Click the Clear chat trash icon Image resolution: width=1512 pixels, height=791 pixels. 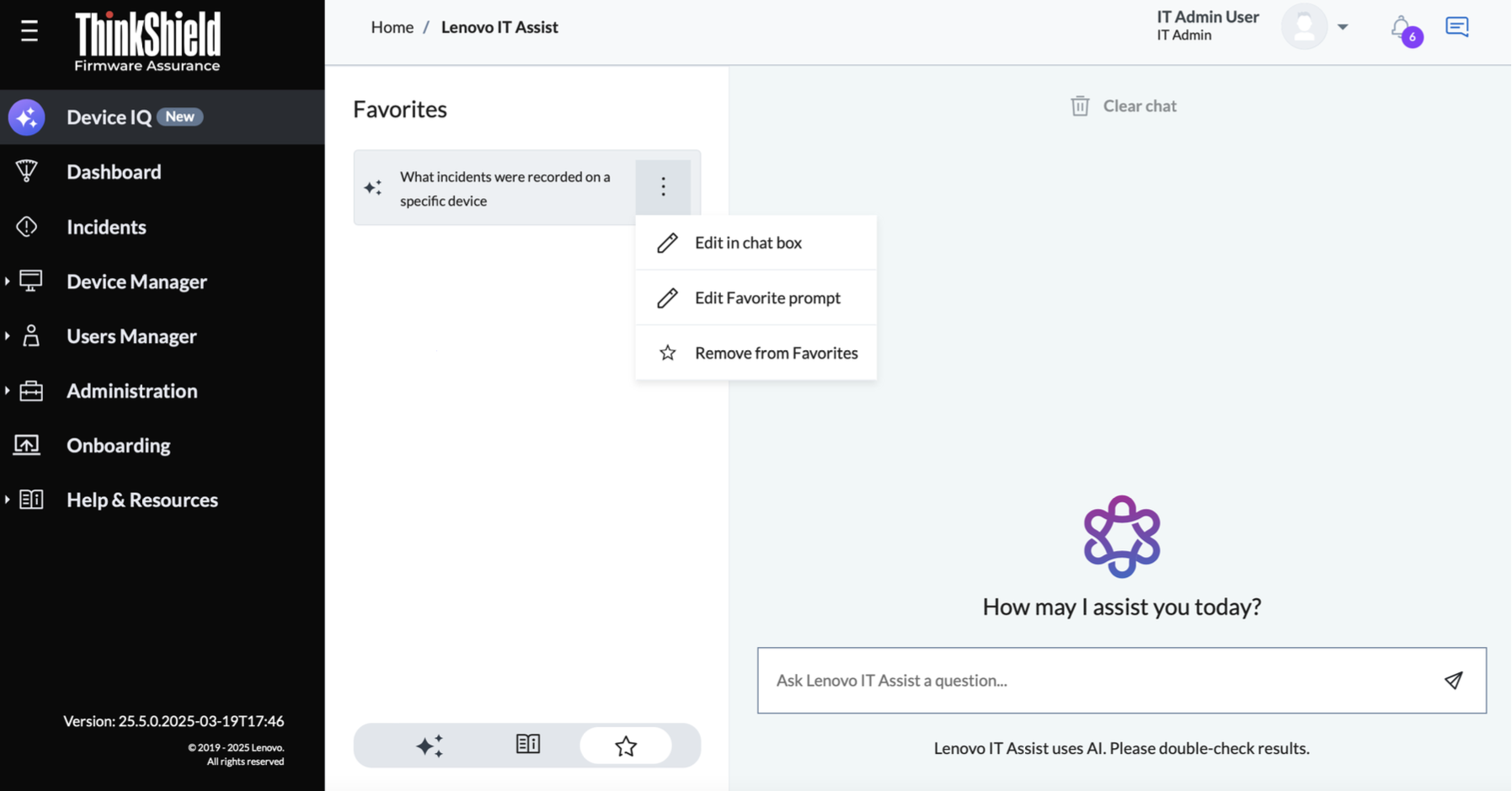pyautogui.click(x=1080, y=105)
